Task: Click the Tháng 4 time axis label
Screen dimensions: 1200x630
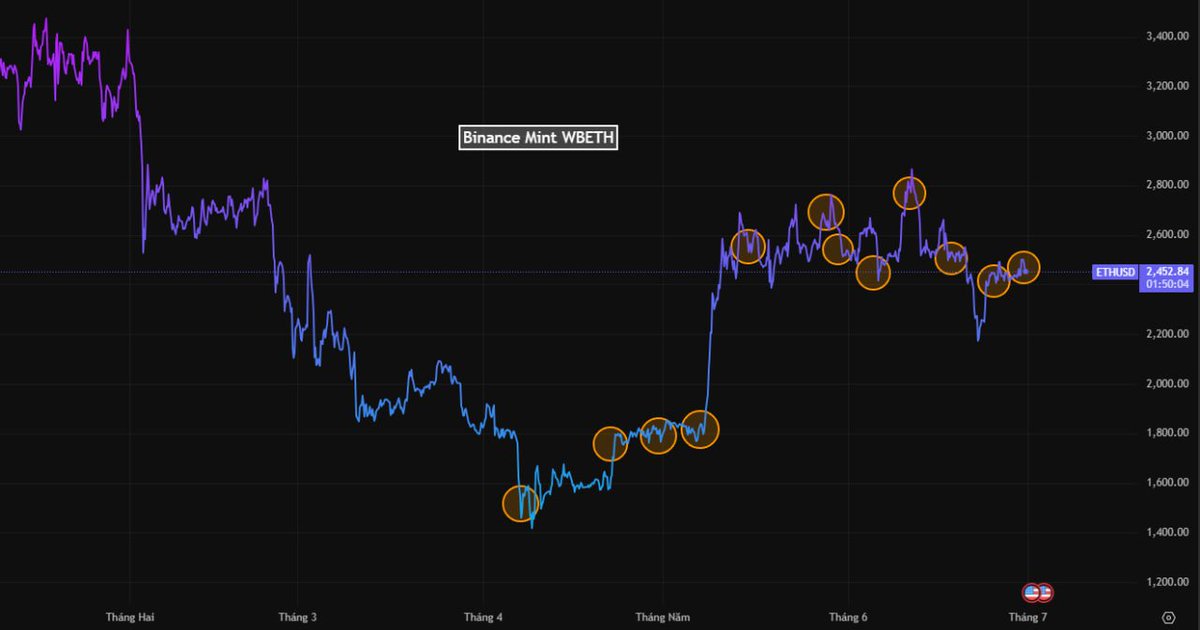Action: tap(483, 617)
